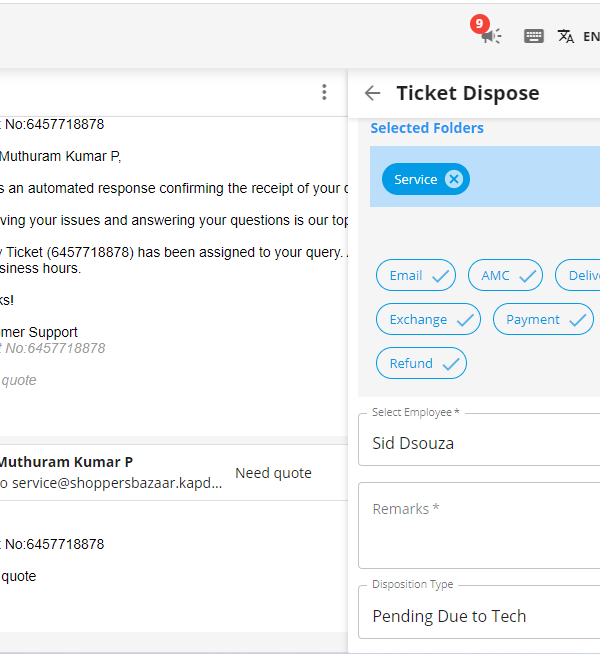Click the red notification count badge
600x654 pixels.
(479, 24)
